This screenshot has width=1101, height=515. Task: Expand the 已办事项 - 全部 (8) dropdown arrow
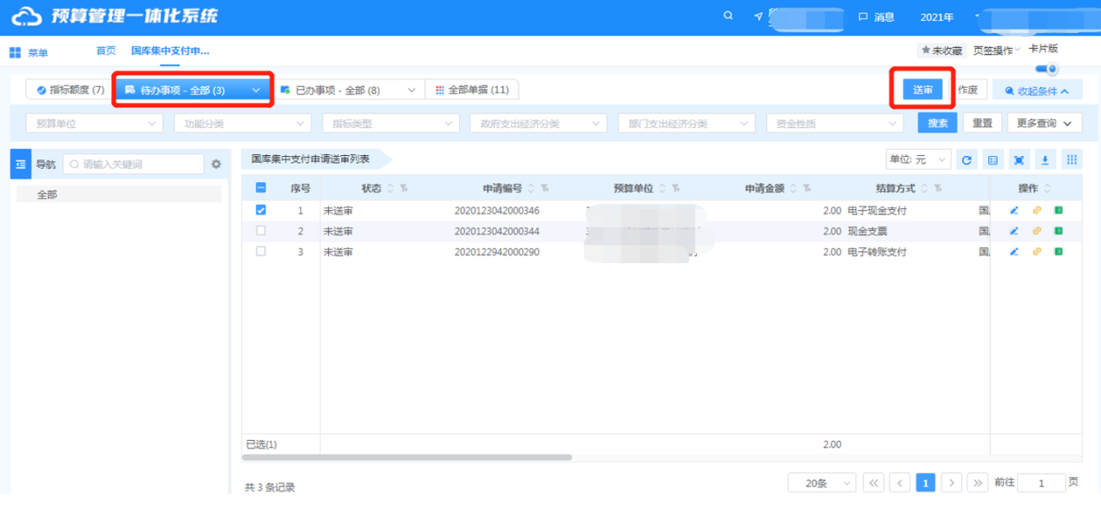(x=411, y=90)
